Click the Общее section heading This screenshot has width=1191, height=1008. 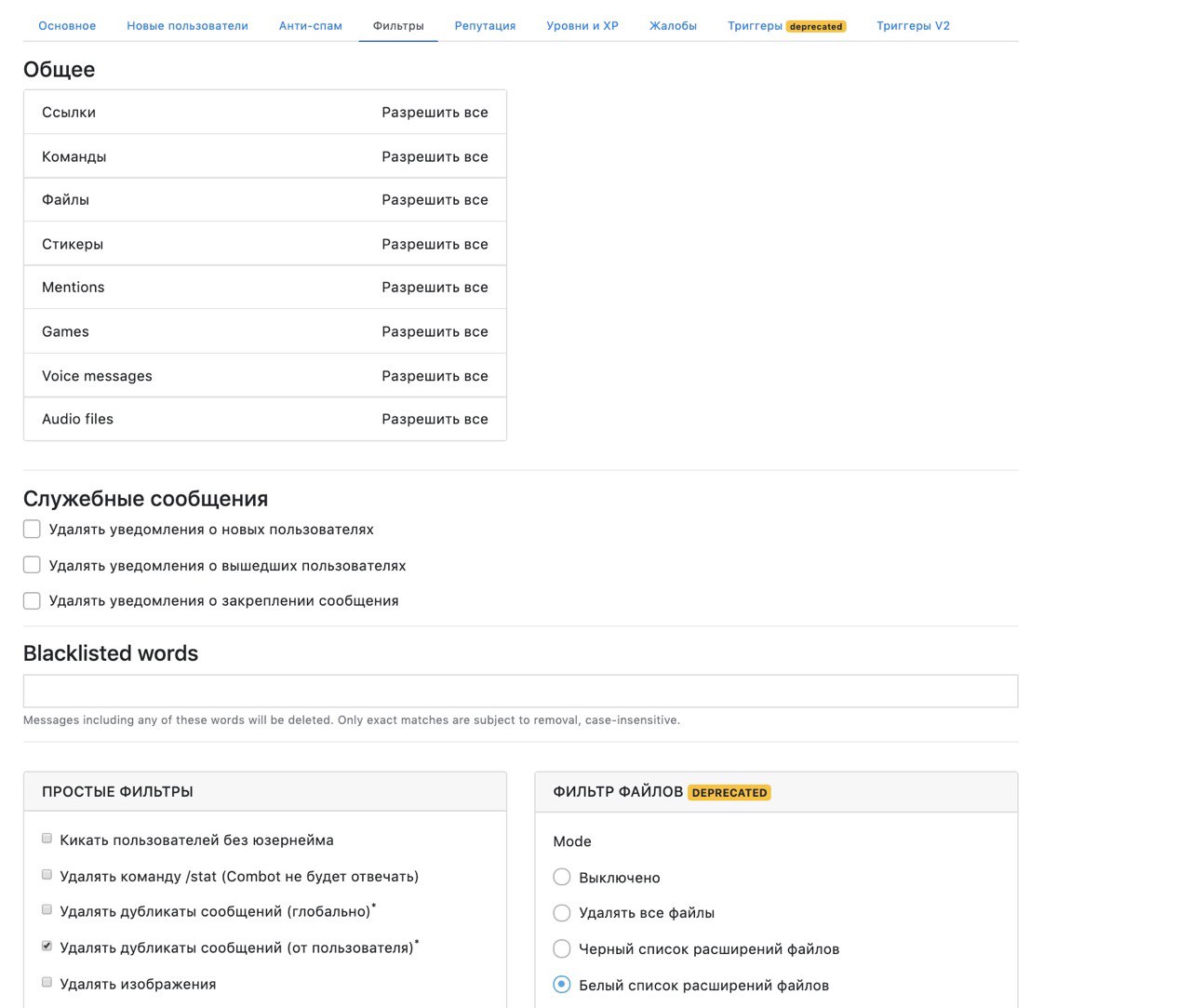pos(60,70)
